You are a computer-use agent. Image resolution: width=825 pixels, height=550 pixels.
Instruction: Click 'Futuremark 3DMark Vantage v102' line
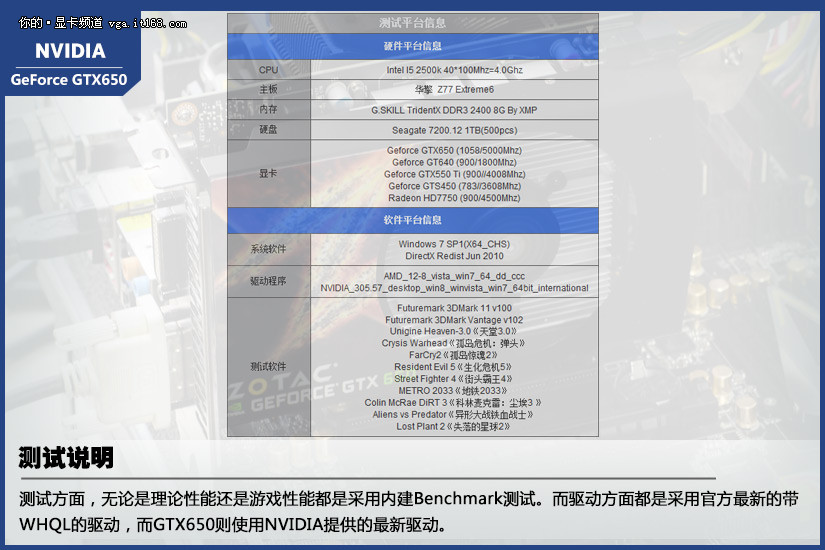coord(455,320)
